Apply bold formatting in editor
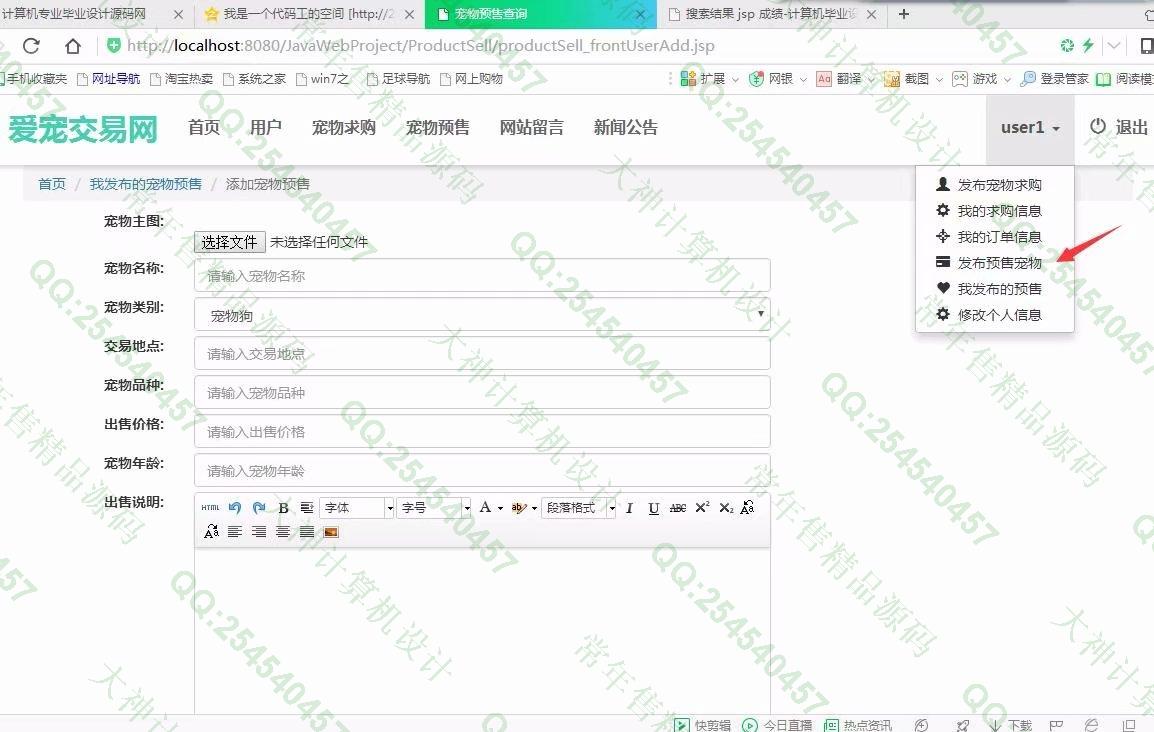 pos(283,508)
